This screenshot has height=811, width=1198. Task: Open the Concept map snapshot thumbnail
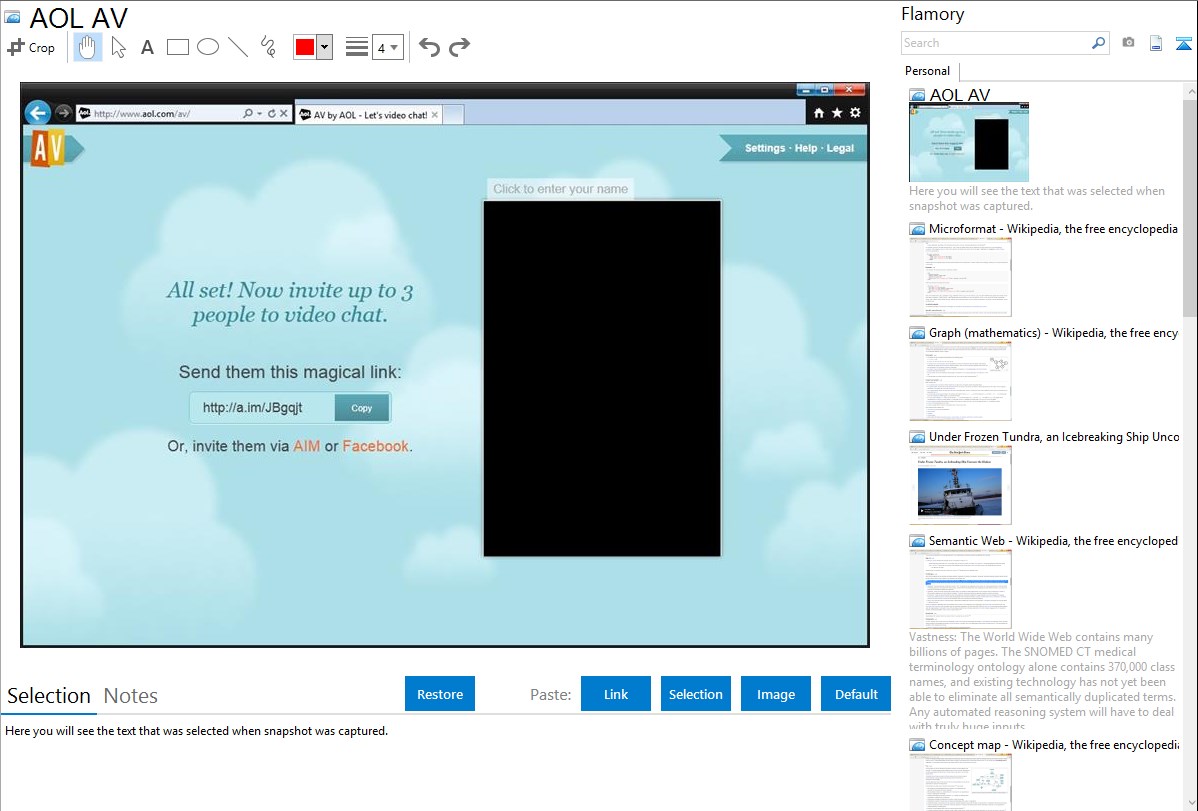[x=960, y=783]
